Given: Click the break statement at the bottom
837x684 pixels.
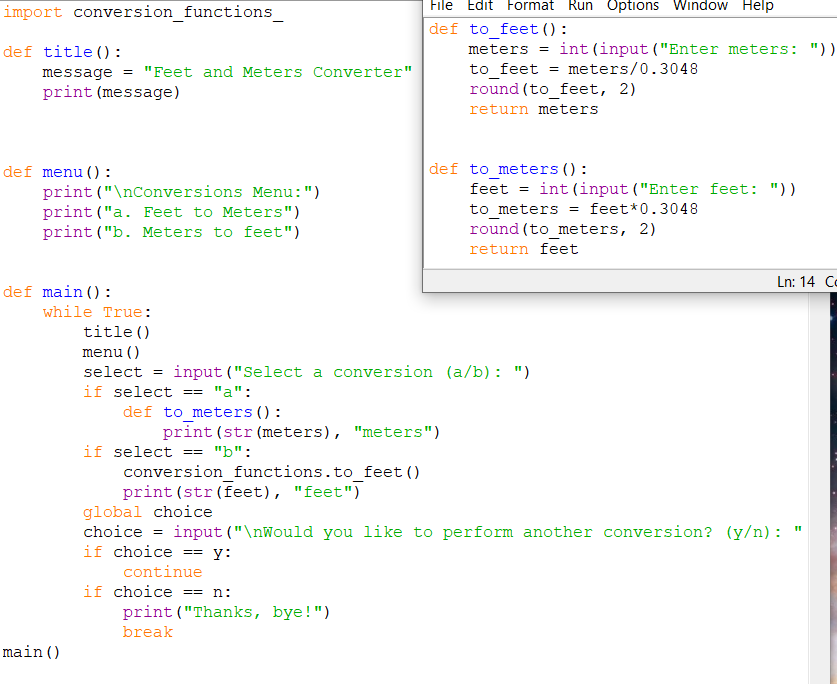Looking at the screenshot, I should tap(147, 631).
